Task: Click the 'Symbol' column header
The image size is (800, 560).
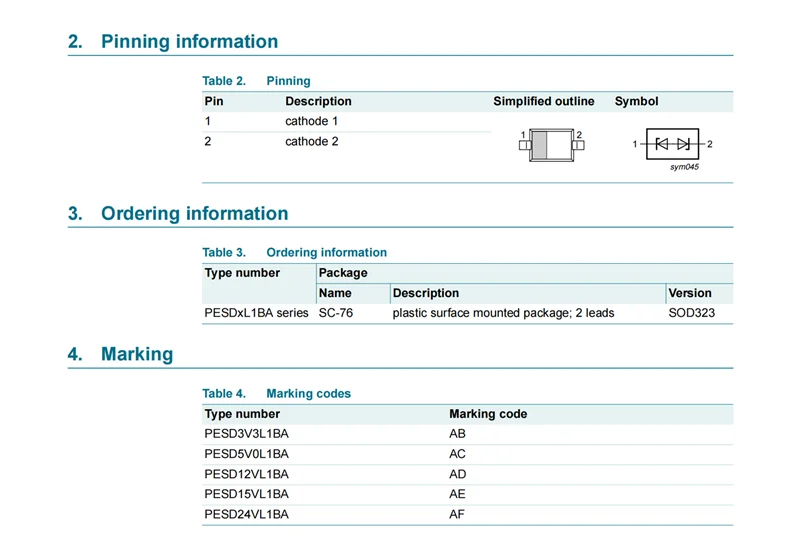Action: click(636, 101)
